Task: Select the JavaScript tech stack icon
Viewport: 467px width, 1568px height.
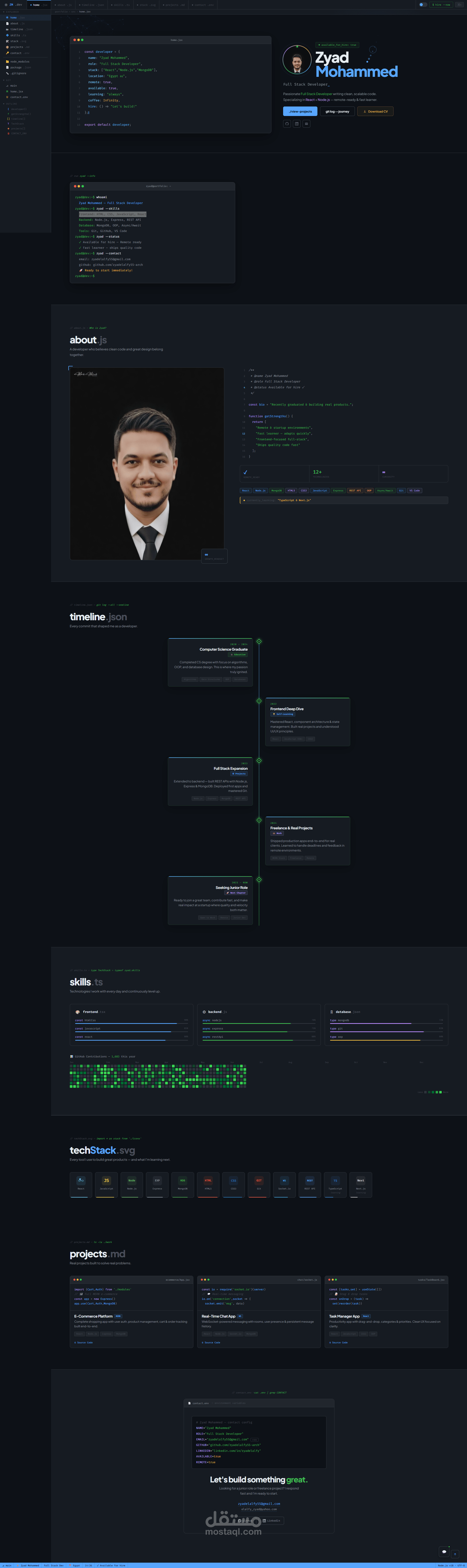Action: (x=107, y=1185)
